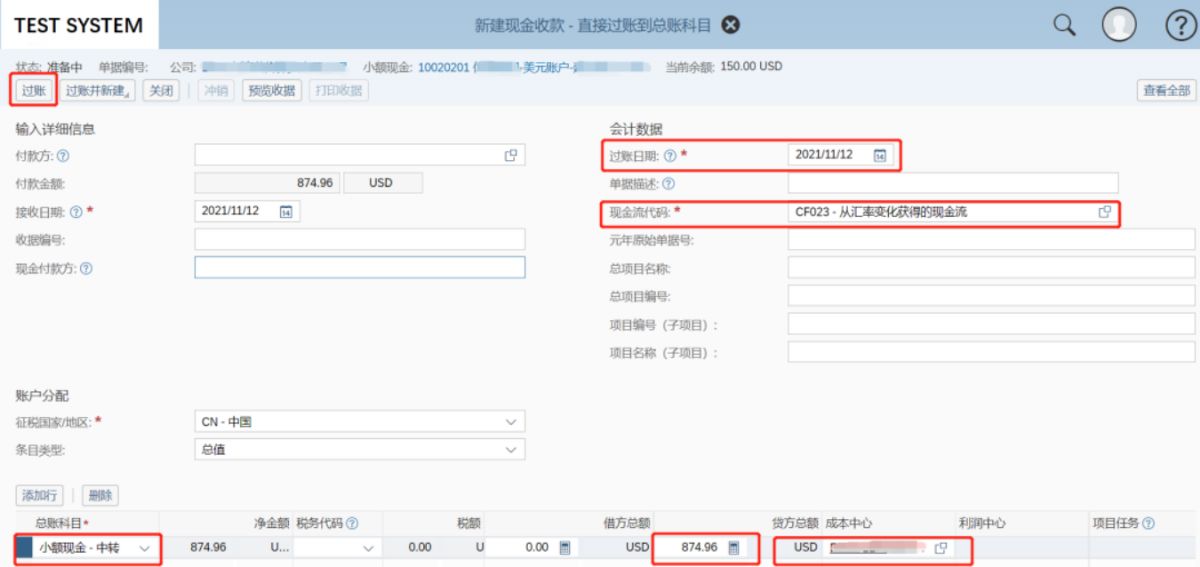Screen dimensions: 1200x567
Task: Open the 过账日期 calendar picker
Action: click(x=880, y=155)
